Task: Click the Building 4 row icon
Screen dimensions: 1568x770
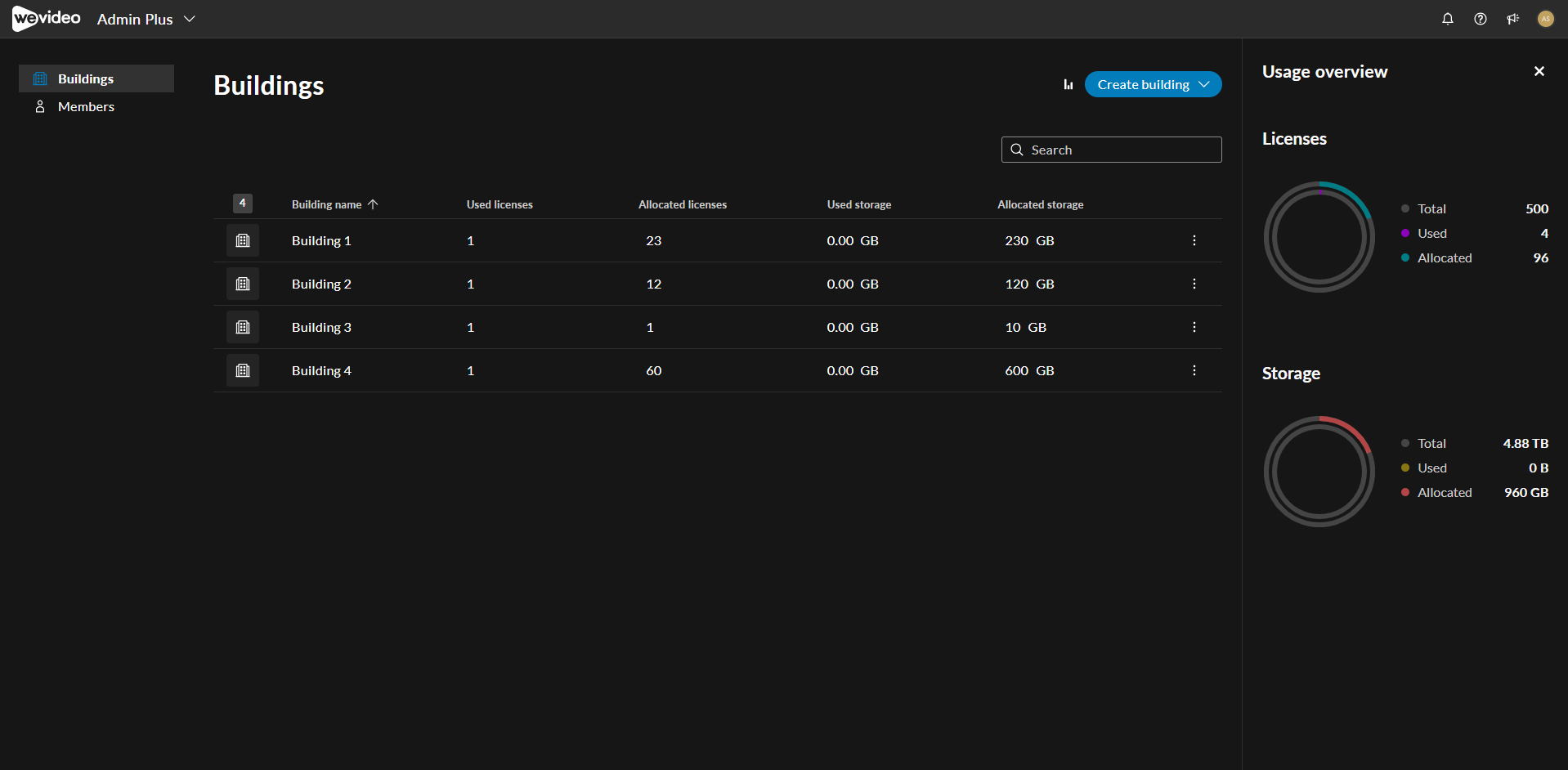Action: 243,370
